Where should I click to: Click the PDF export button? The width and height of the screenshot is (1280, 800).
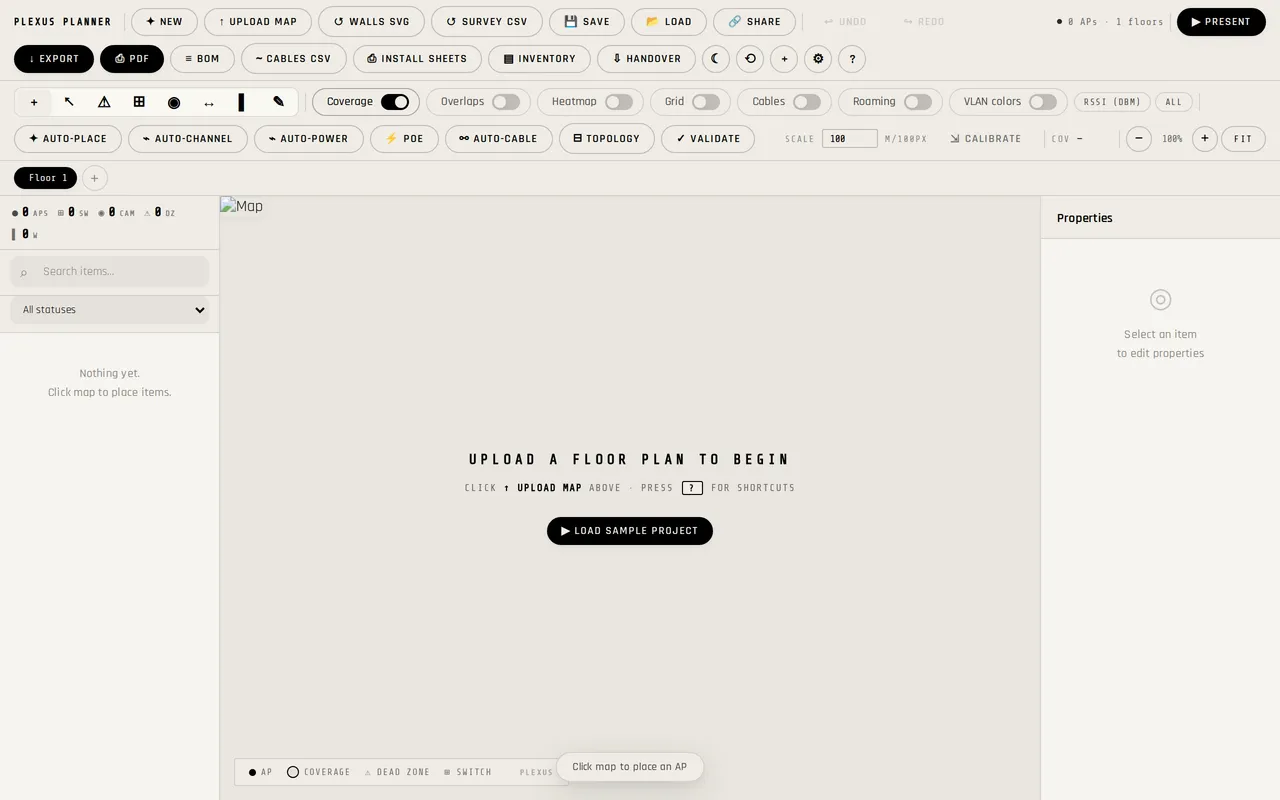click(132, 59)
